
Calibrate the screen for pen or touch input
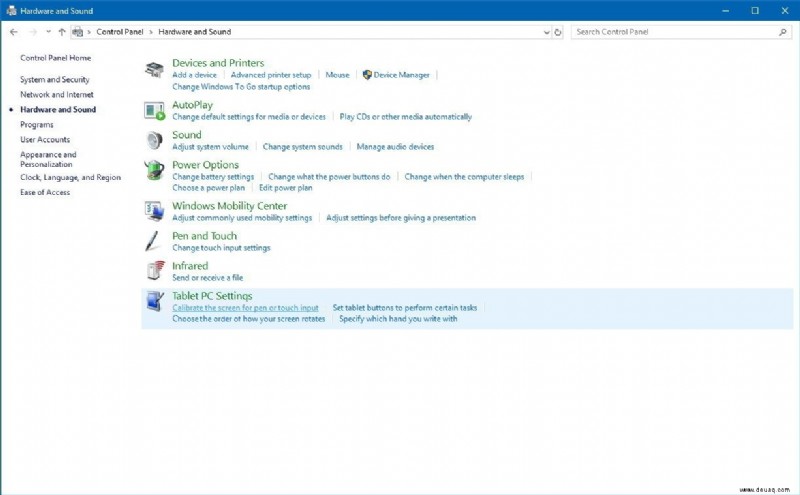tap(245, 308)
